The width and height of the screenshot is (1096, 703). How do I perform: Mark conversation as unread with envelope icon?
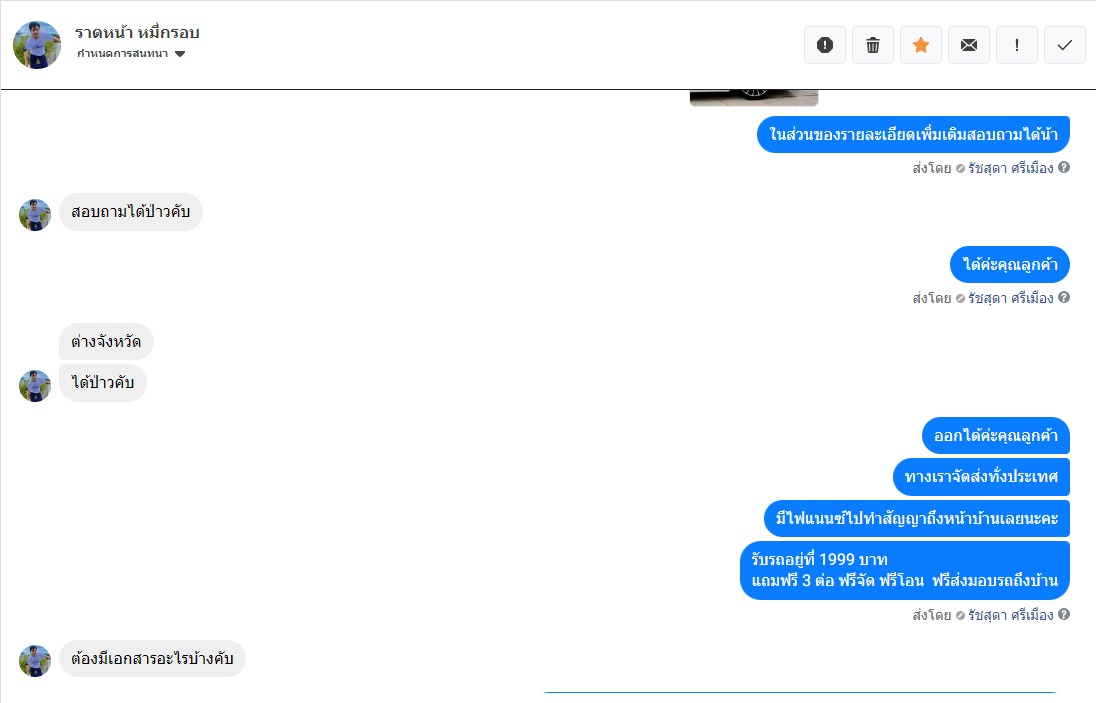point(969,45)
